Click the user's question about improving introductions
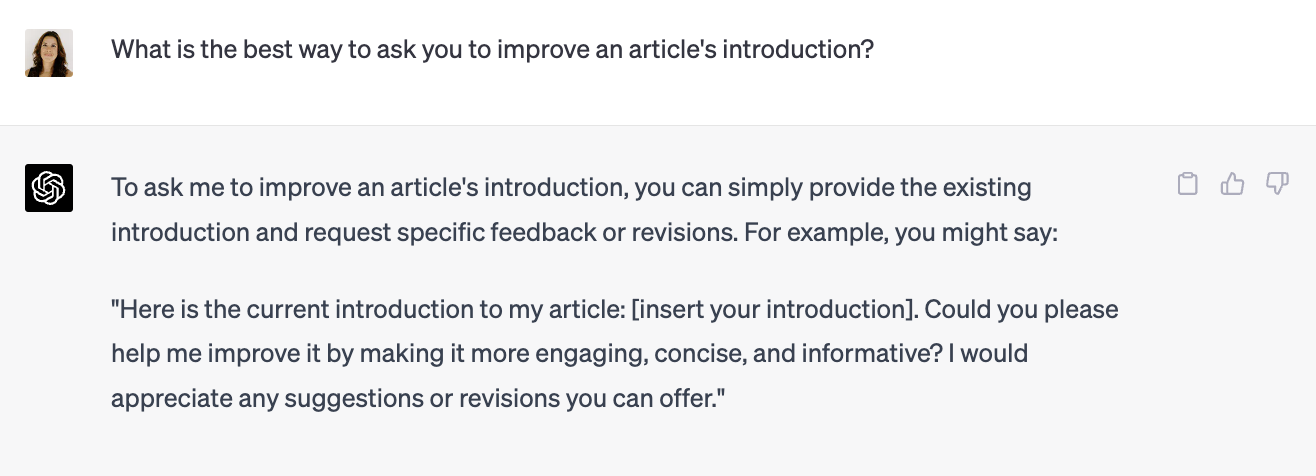 492,49
